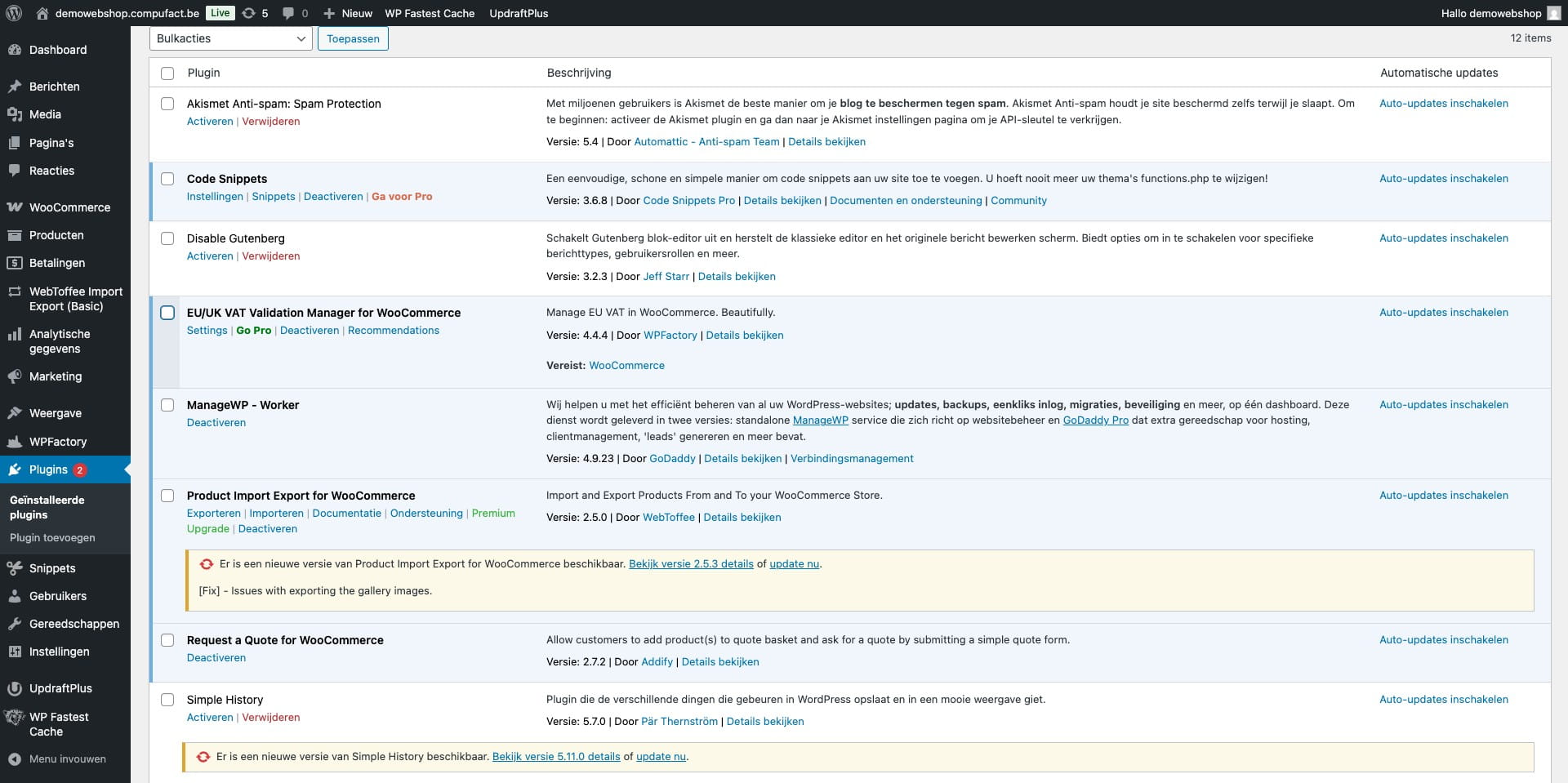Click the Berichten pin icon in sidebar
The height and width of the screenshot is (783, 1568).
pyautogui.click(x=15, y=87)
